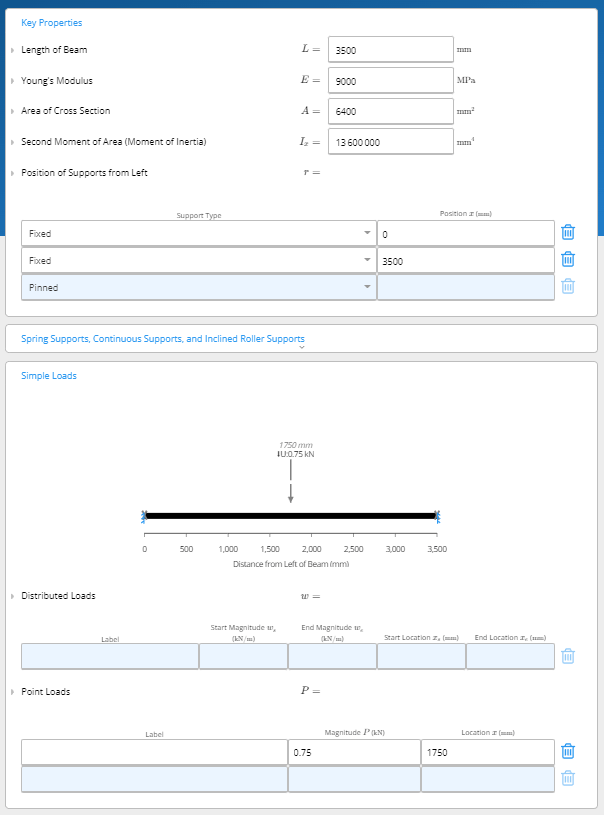604x815 pixels.
Task: Open the second Fixed support type dropdown
Action: 367,260
